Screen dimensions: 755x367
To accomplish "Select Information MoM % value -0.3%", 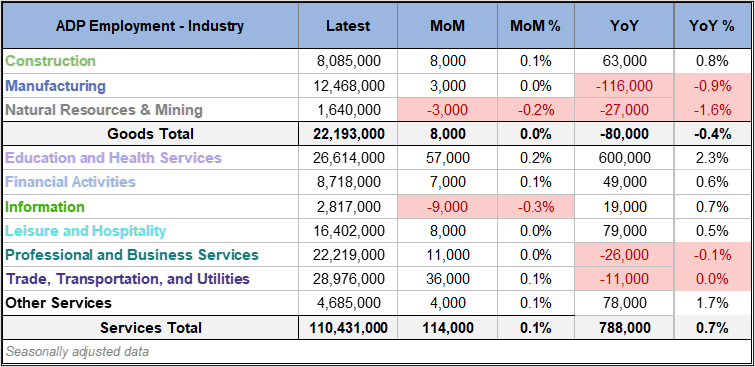I will [536, 207].
